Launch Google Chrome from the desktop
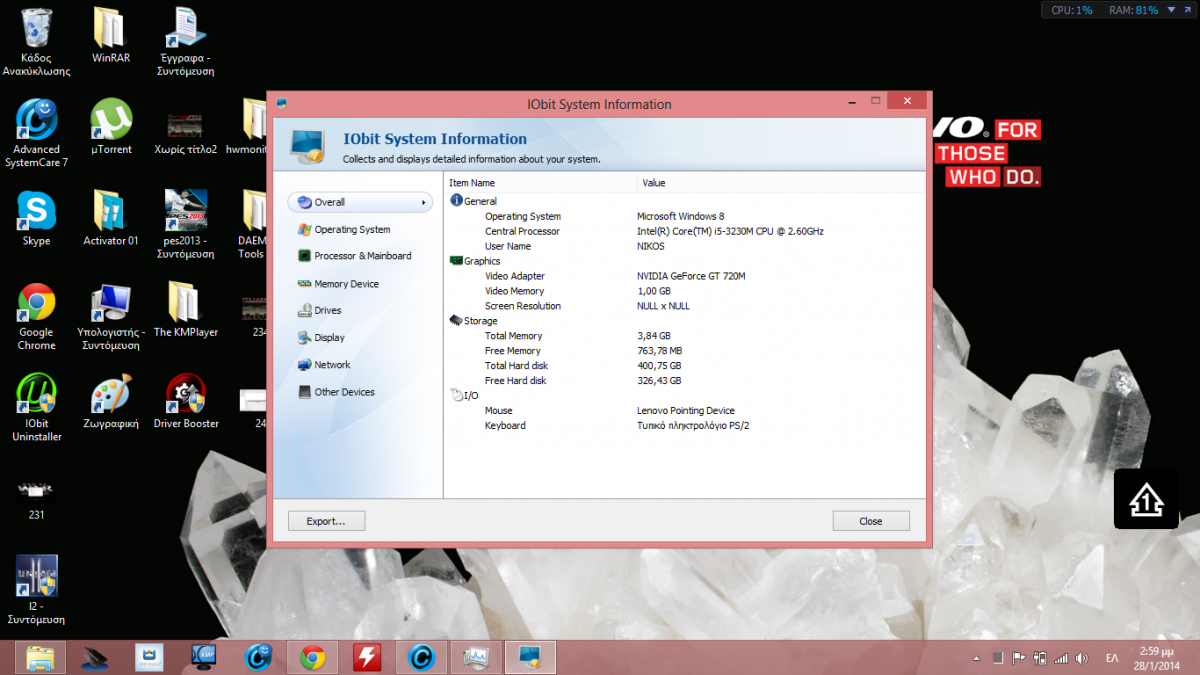 click(x=36, y=316)
